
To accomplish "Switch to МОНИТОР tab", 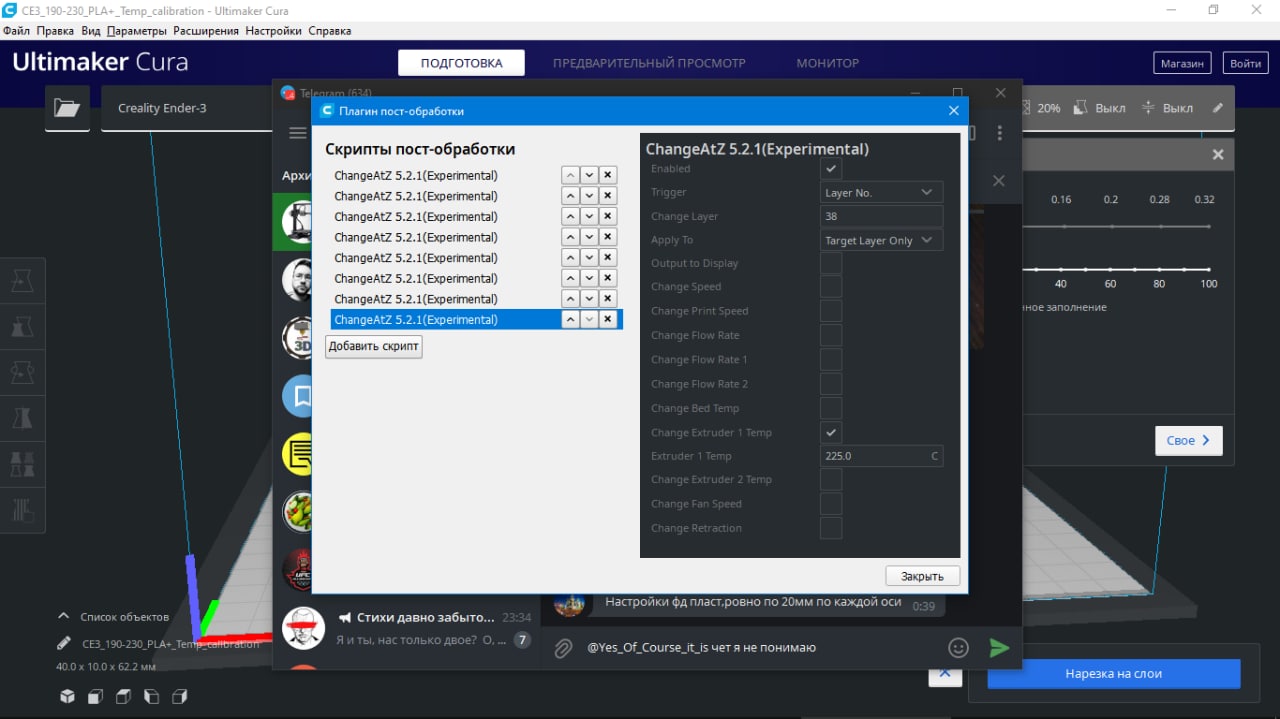I will [x=827, y=63].
